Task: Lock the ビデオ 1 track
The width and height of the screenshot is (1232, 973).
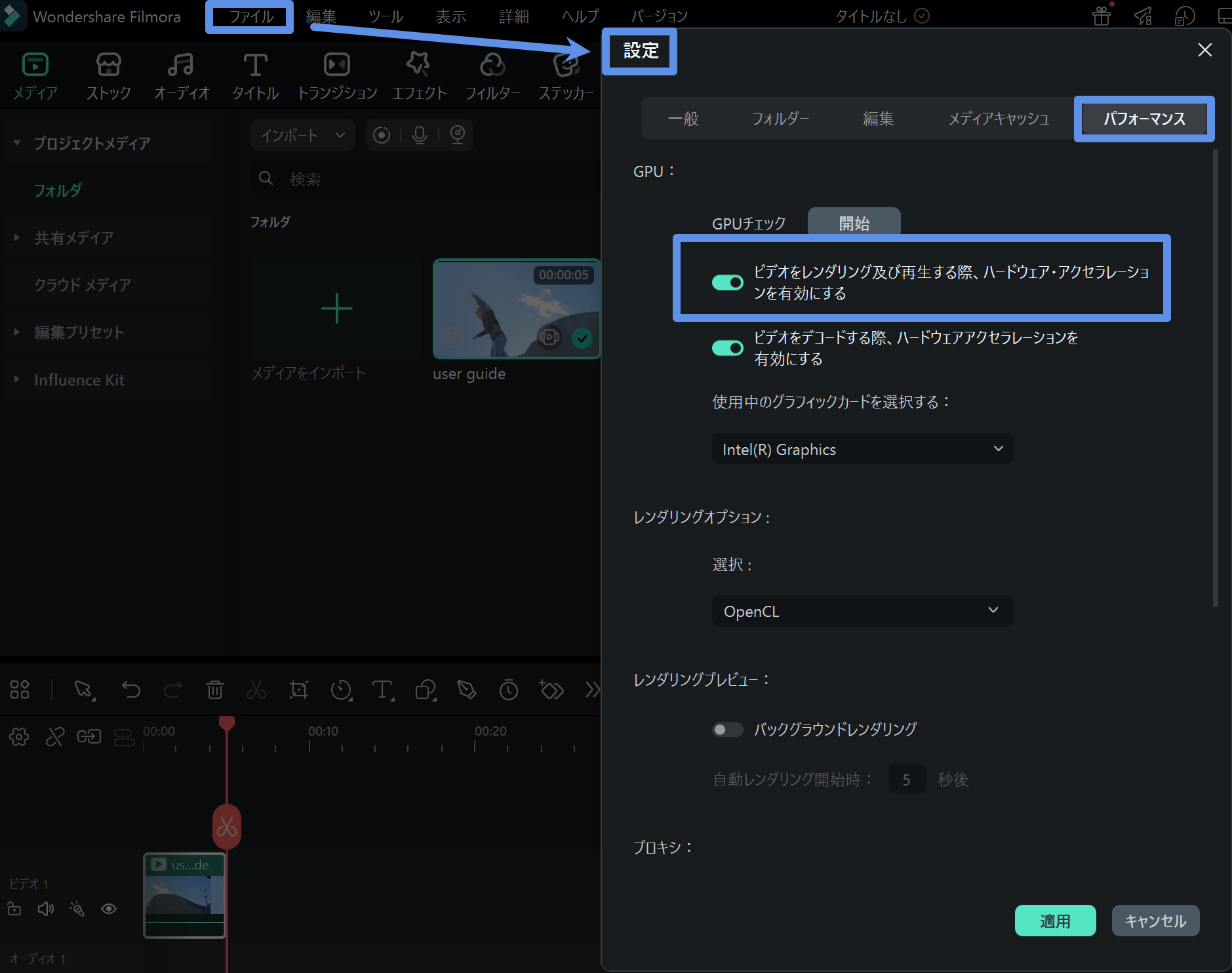Action: [x=14, y=909]
